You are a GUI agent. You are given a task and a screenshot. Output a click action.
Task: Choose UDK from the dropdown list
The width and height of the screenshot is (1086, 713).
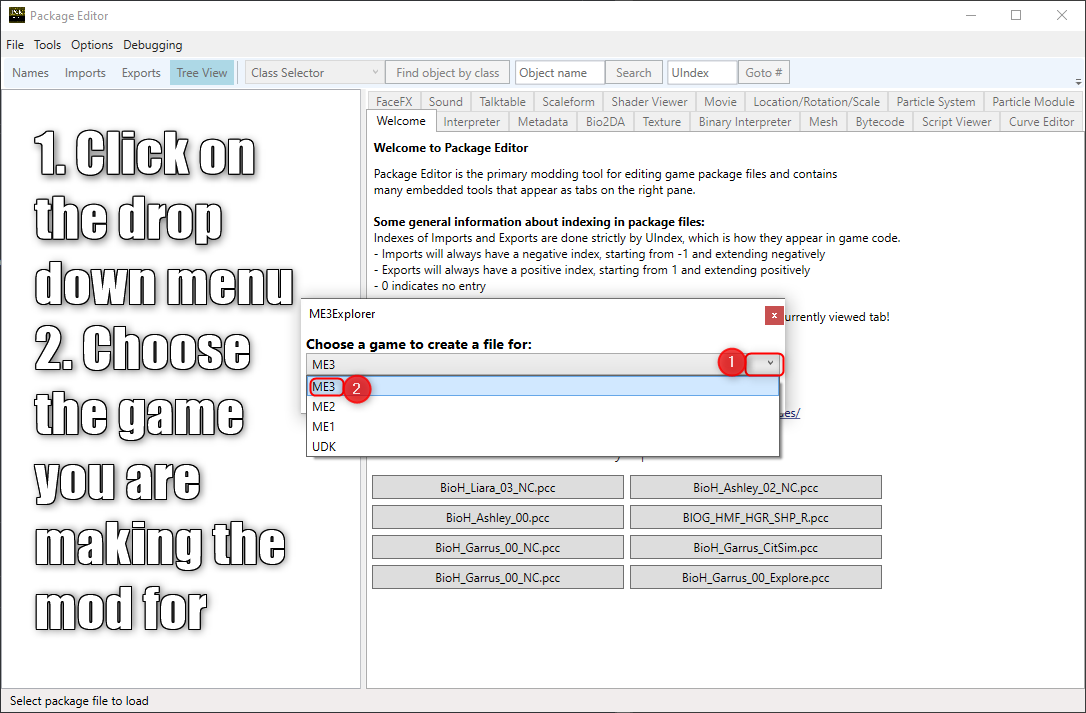(543, 447)
